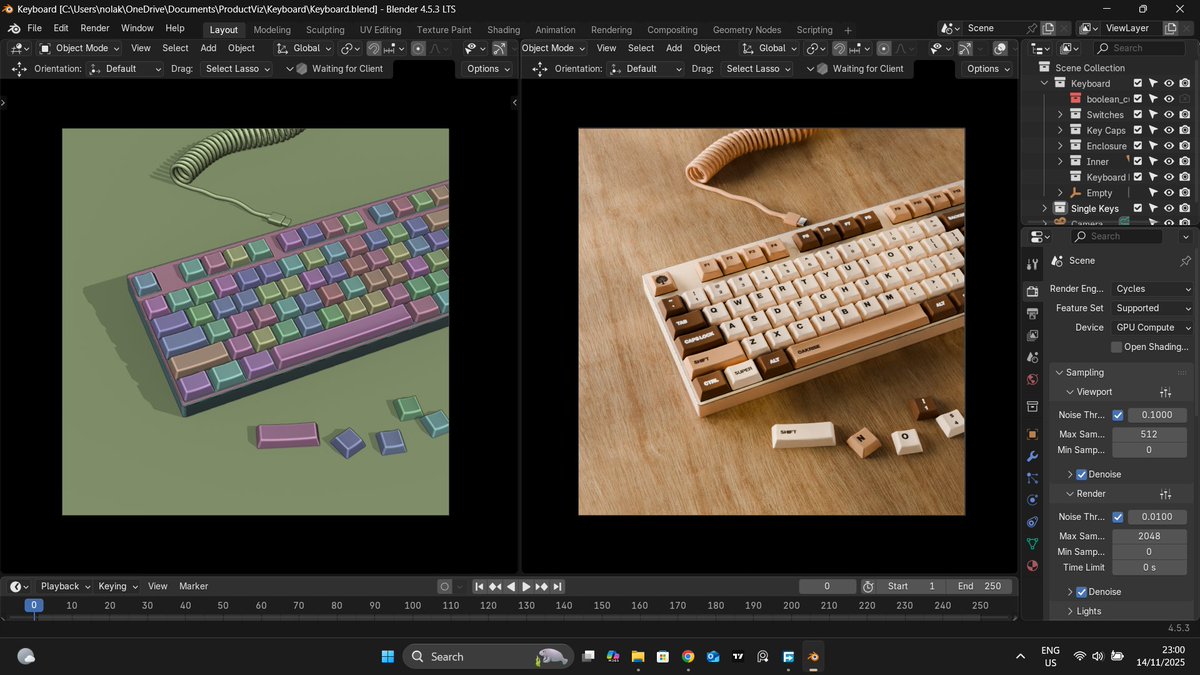This screenshot has width=1200, height=675.
Task: Click the Playback button above the timeline
Action: [62, 586]
